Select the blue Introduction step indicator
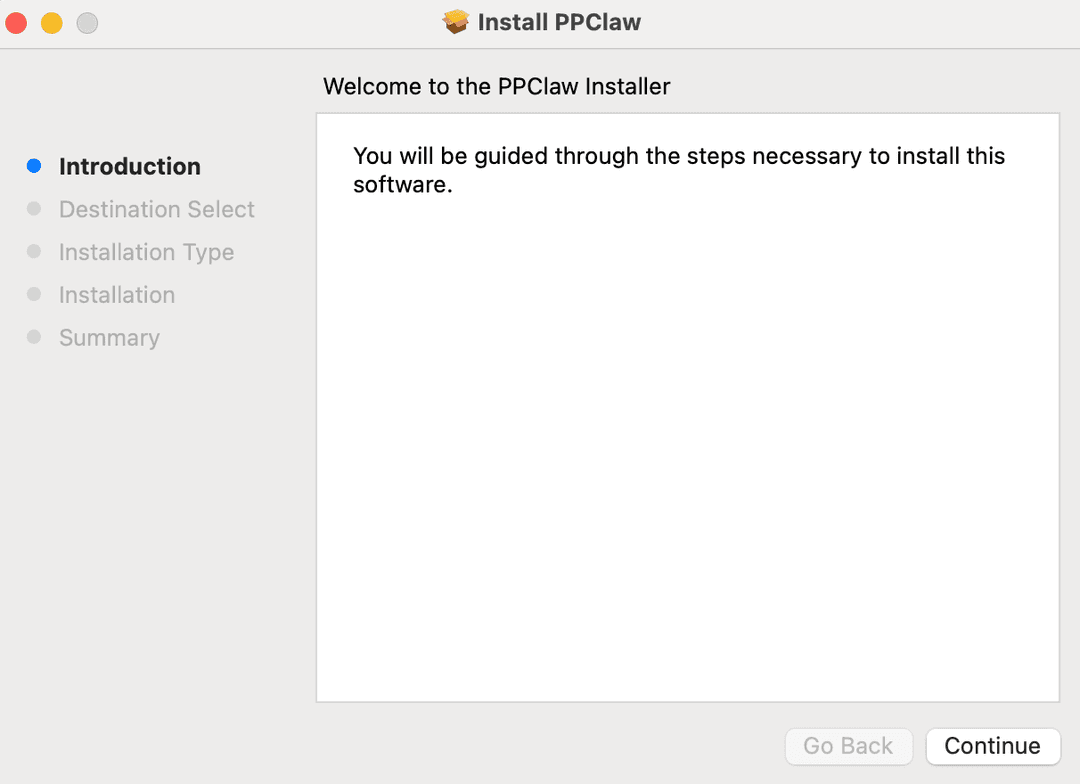The height and width of the screenshot is (784, 1080). tap(36, 165)
